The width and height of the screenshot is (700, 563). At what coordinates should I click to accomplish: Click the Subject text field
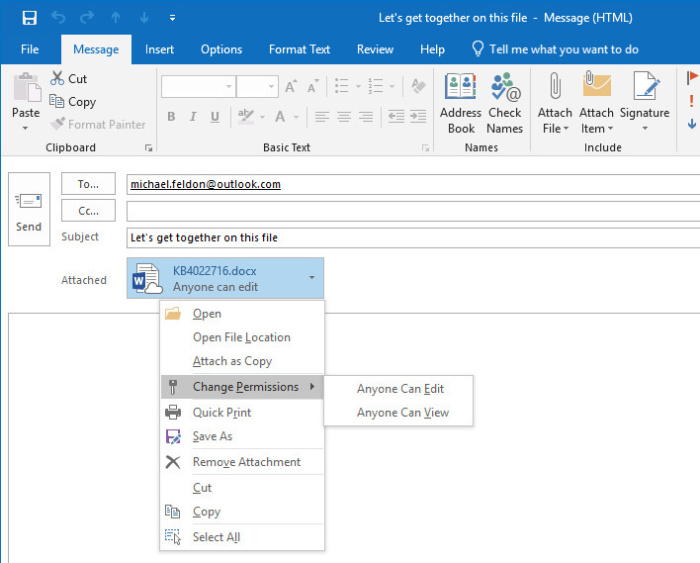point(410,238)
